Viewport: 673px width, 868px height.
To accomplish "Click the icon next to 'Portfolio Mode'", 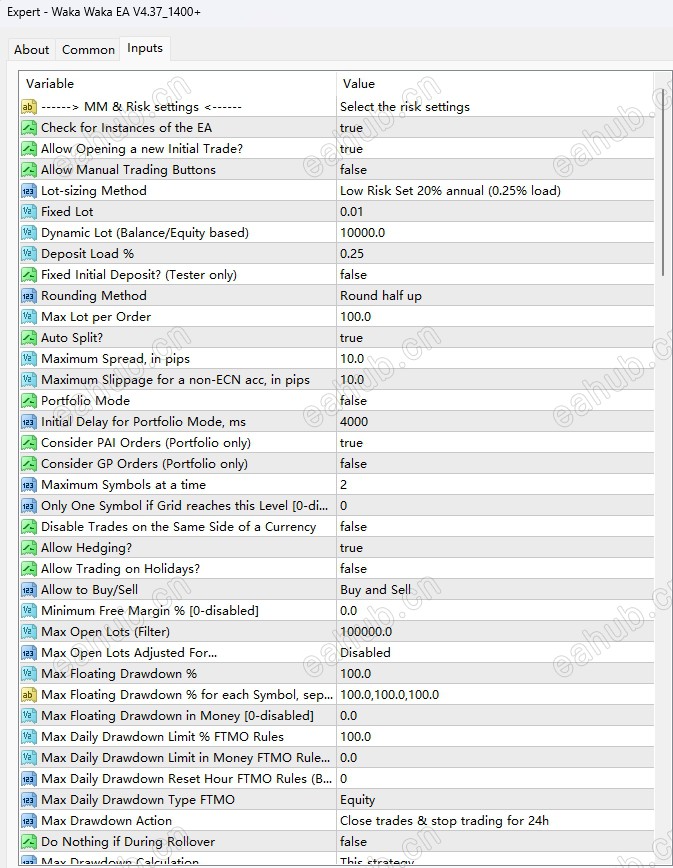I will pyautogui.click(x=29, y=401).
